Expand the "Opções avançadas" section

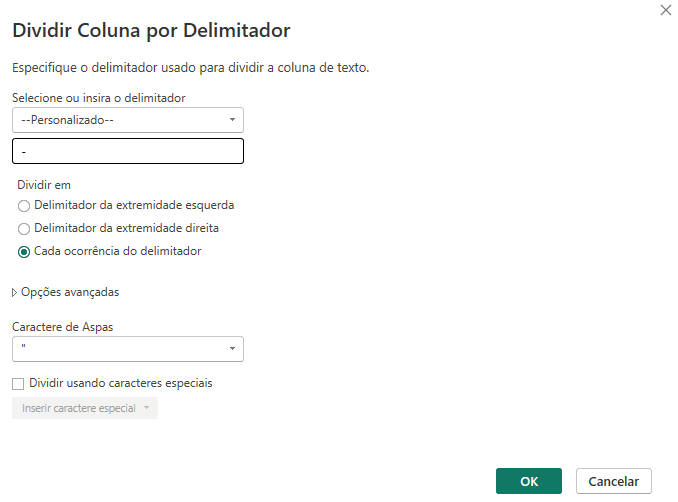pyautogui.click(x=70, y=292)
